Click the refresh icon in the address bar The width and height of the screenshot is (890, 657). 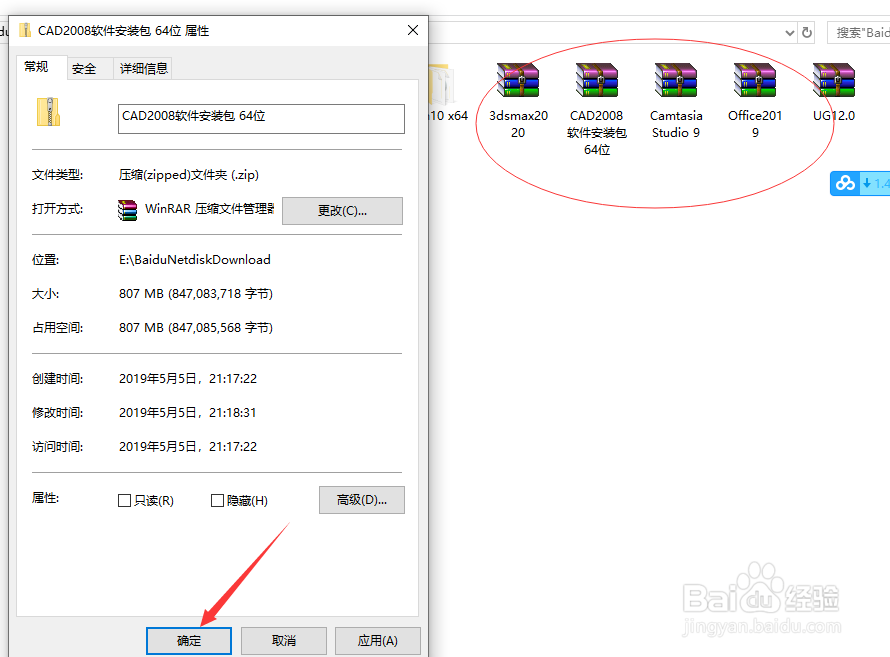(806, 32)
